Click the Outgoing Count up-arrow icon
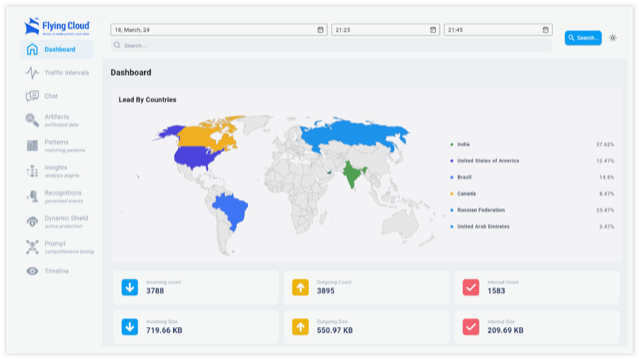 tap(300, 287)
